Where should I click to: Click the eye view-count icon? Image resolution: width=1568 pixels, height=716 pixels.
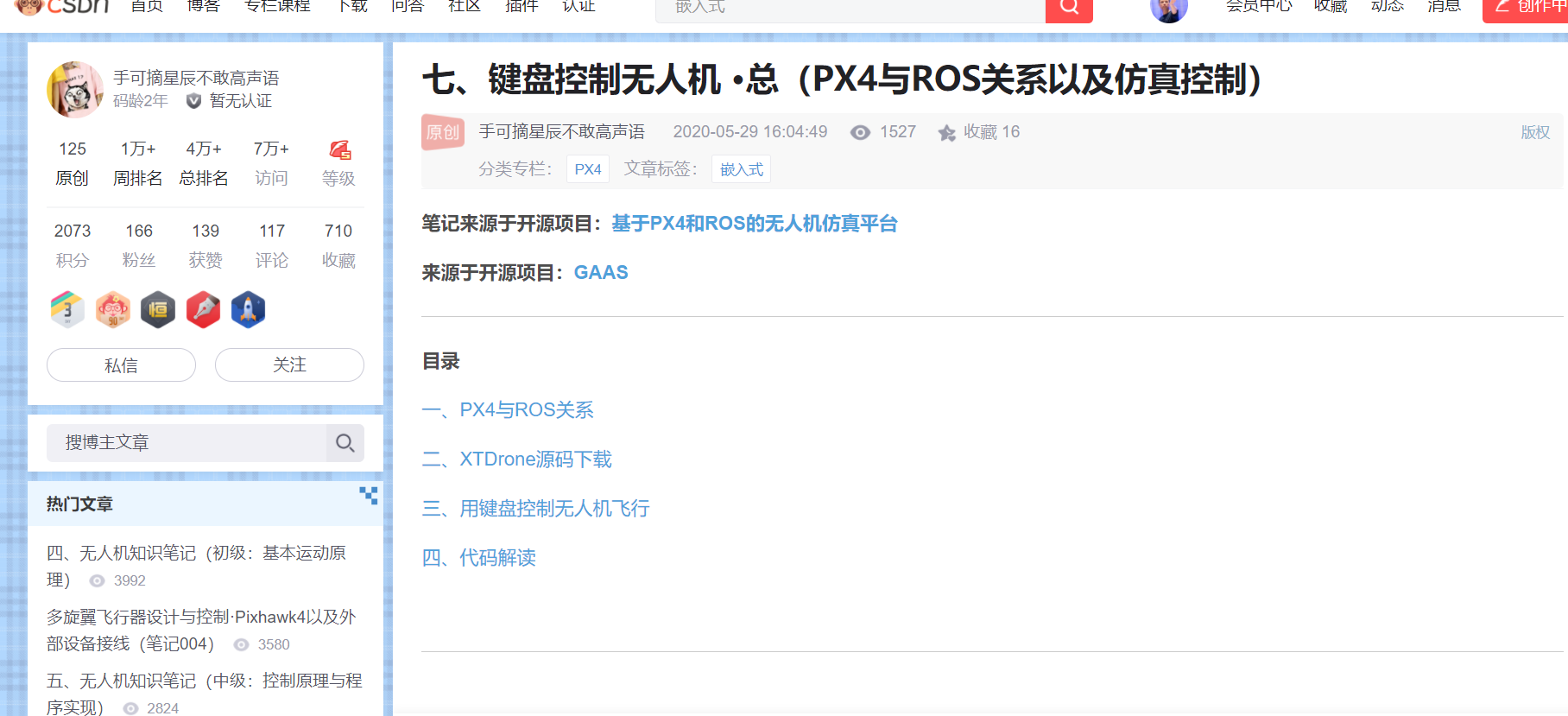click(860, 132)
